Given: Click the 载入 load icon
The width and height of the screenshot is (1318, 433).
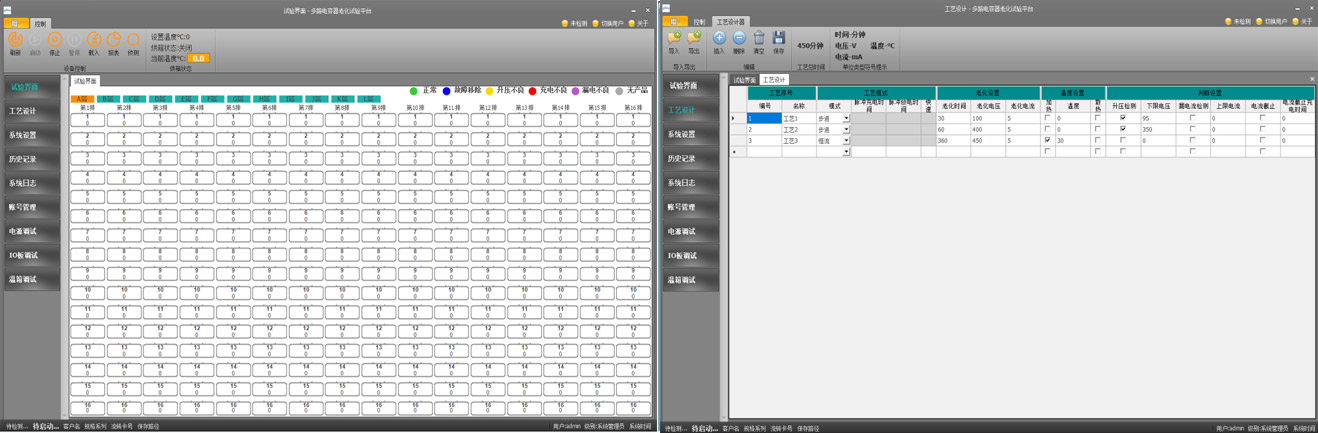Looking at the screenshot, I should [94, 40].
